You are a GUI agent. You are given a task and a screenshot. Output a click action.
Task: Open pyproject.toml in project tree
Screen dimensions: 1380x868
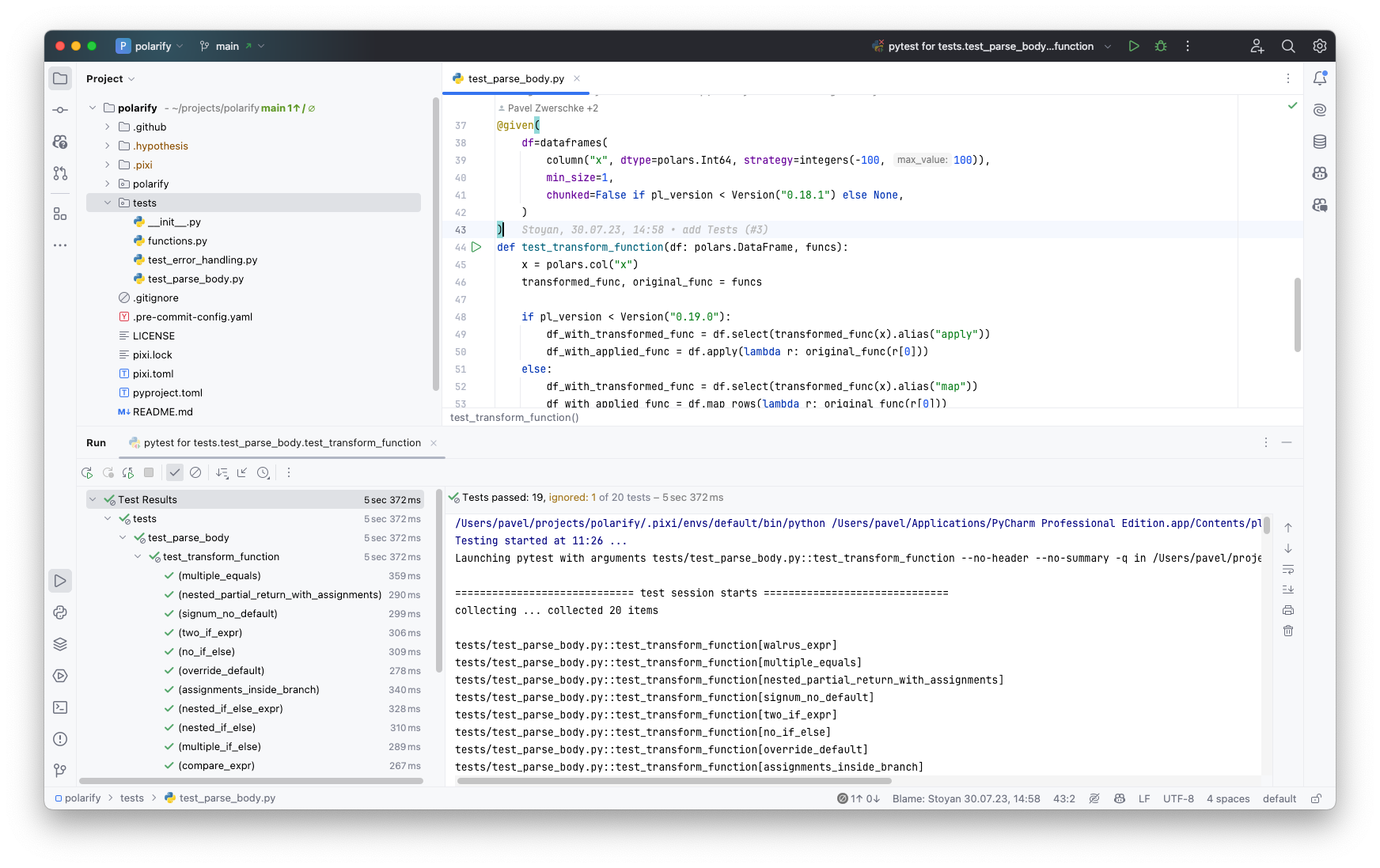167,392
